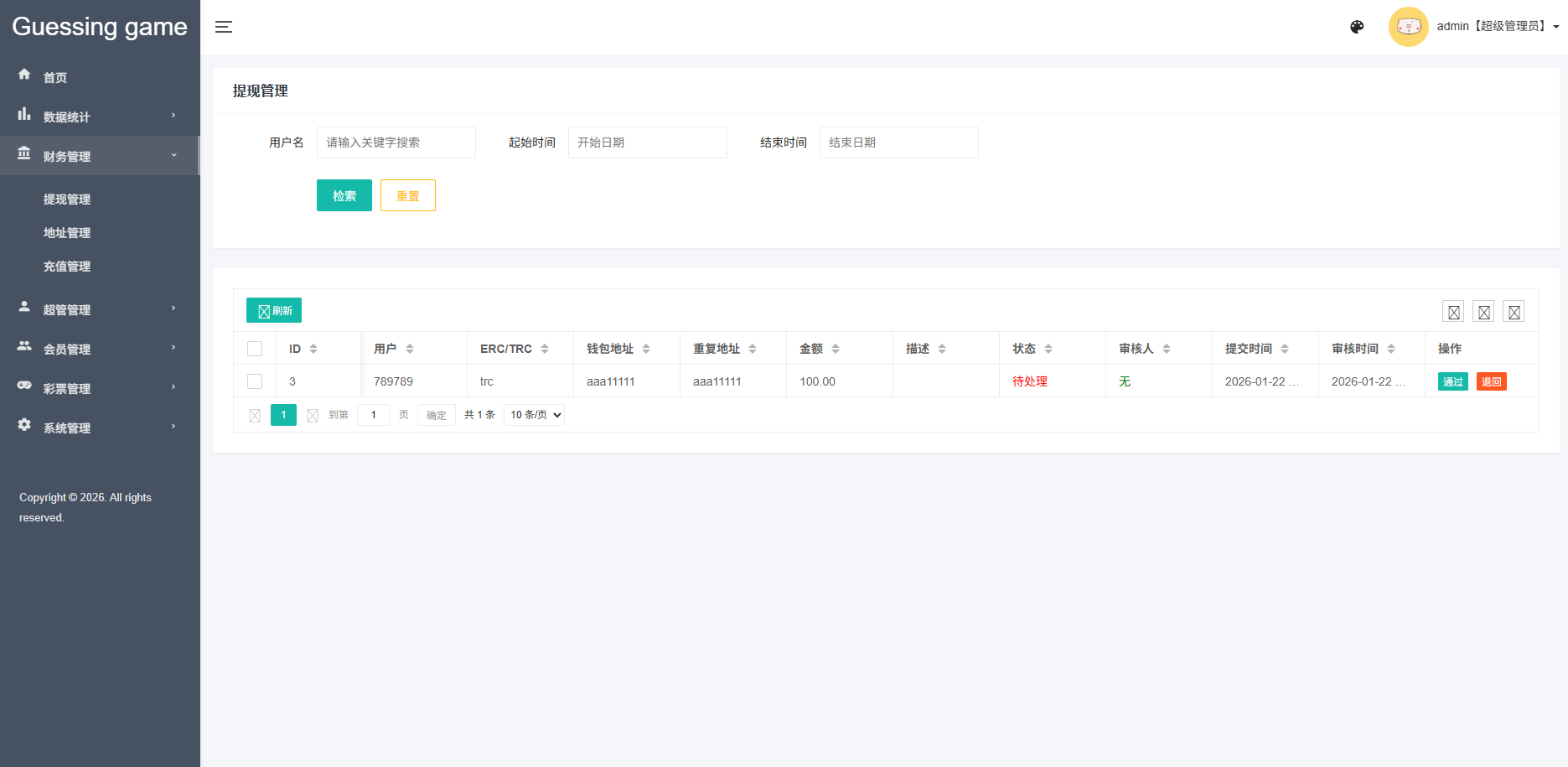Screen dimensions: 1568x767
Task: Click the admin avatar image
Action: pyautogui.click(x=1408, y=27)
